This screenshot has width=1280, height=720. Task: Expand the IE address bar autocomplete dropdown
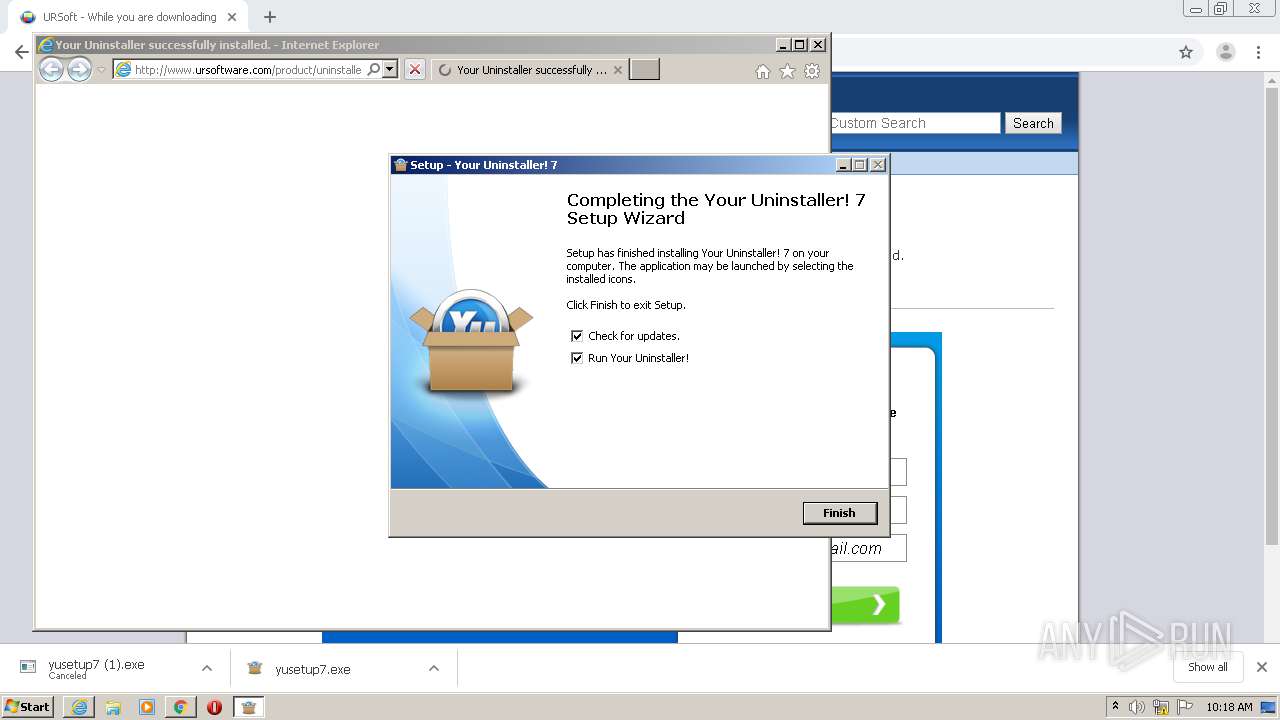click(x=390, y=70)
